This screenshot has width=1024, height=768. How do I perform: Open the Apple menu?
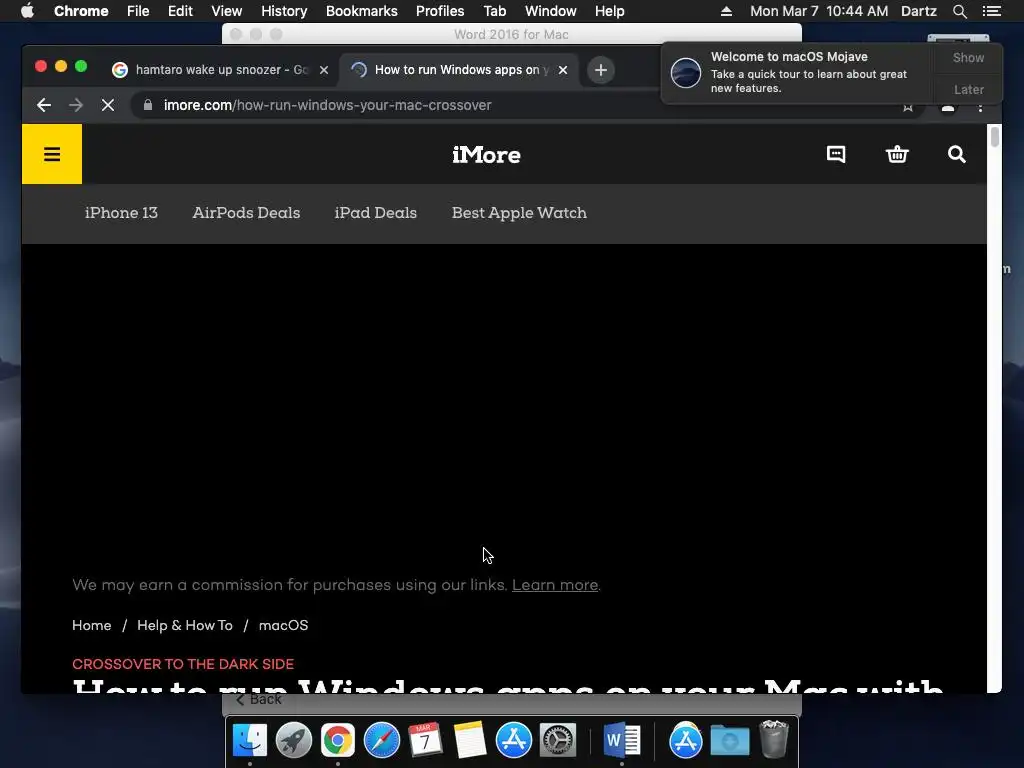click(x=27, y=11)
